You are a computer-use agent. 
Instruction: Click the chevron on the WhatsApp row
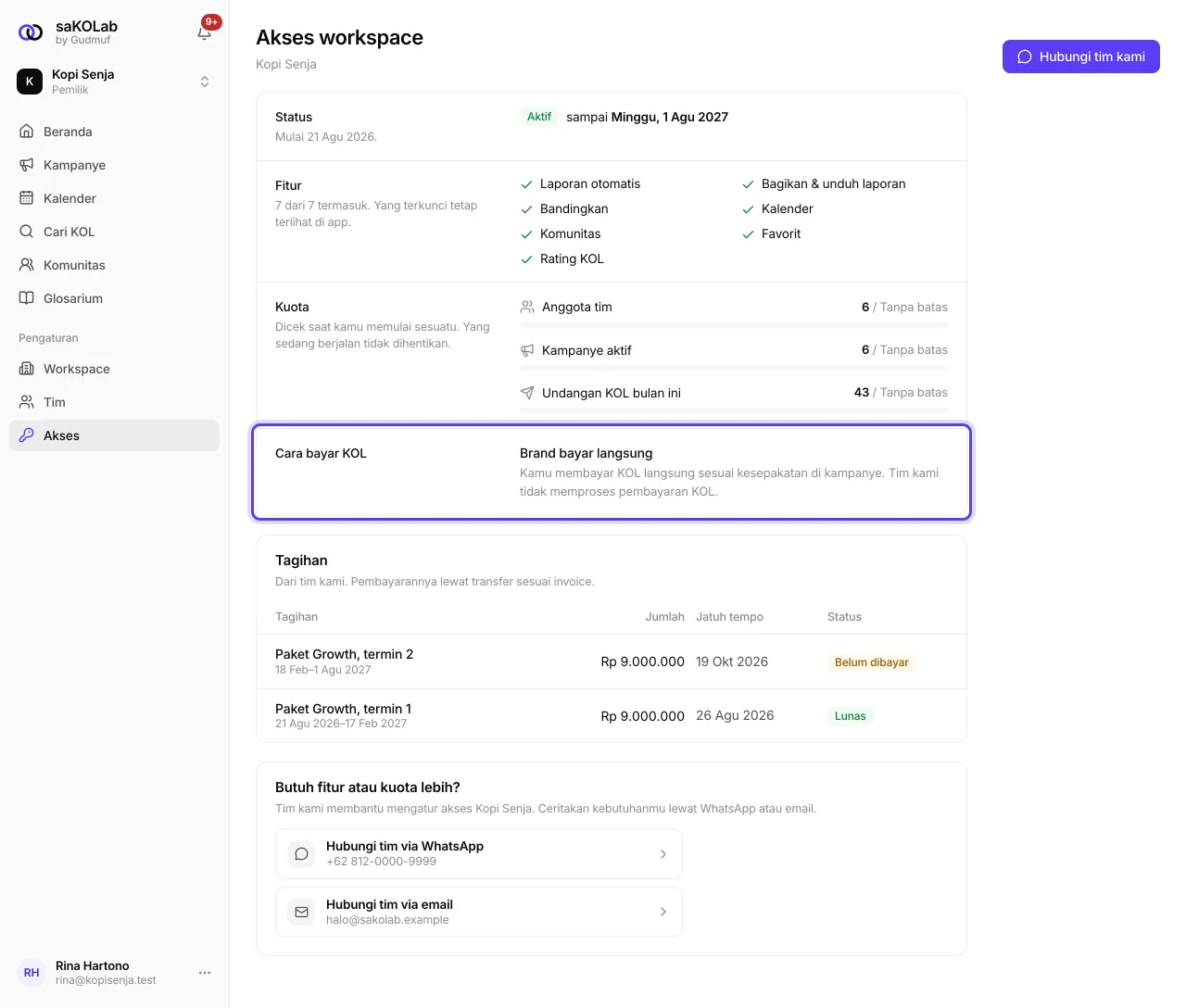click(x=663, y=854)
